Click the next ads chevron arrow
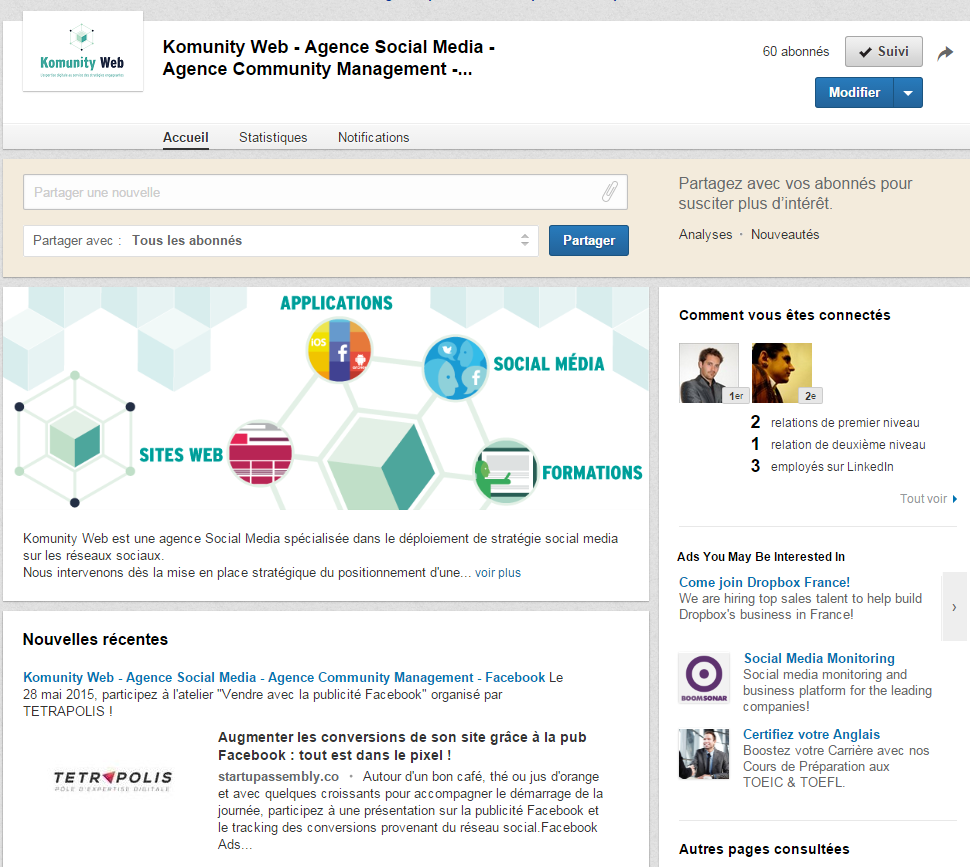Image resolution: width=970 pixels, height=867 pixels. [954, 607]
